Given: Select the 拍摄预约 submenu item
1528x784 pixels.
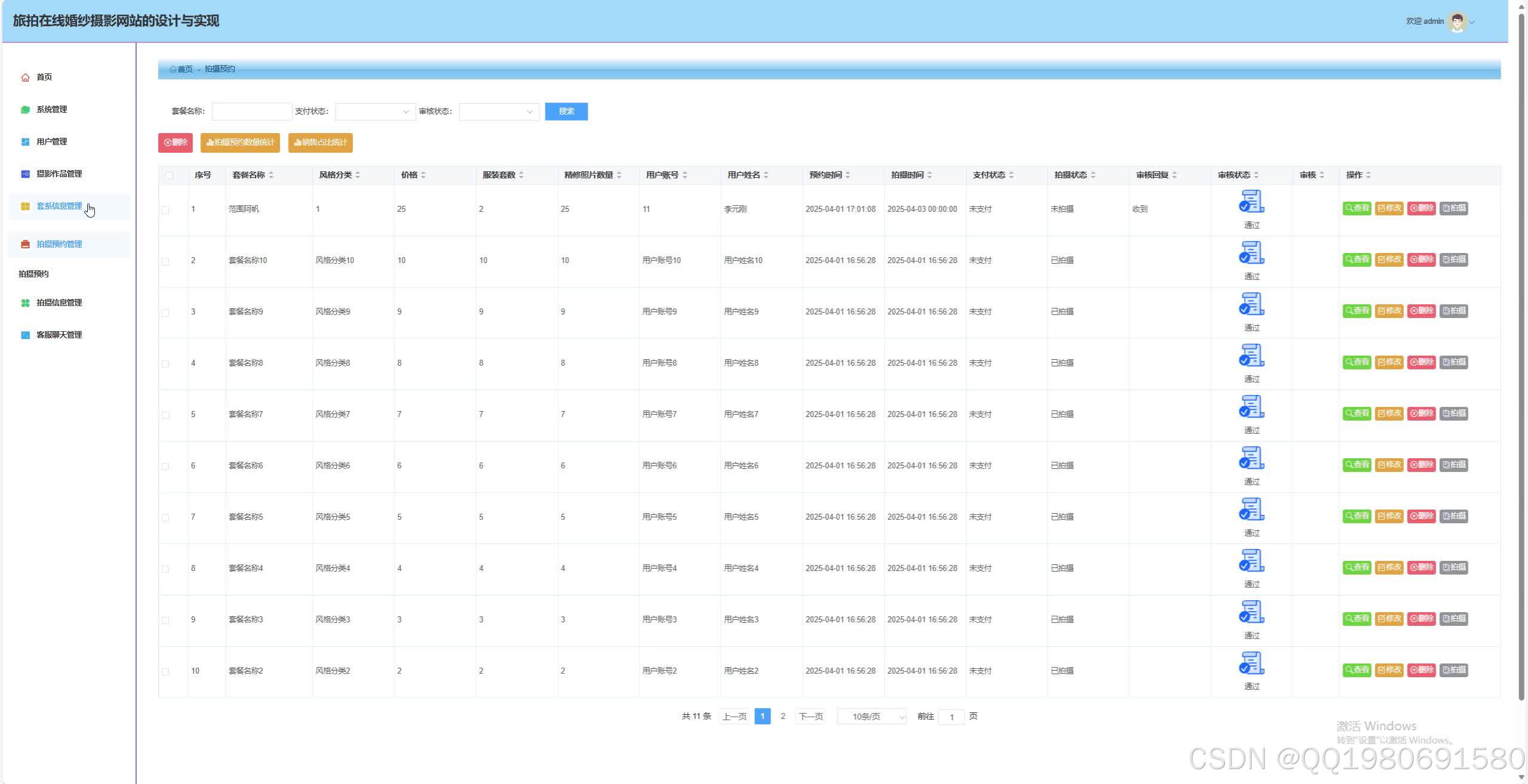Looking at the screenshot, I should tap(33, 274).
